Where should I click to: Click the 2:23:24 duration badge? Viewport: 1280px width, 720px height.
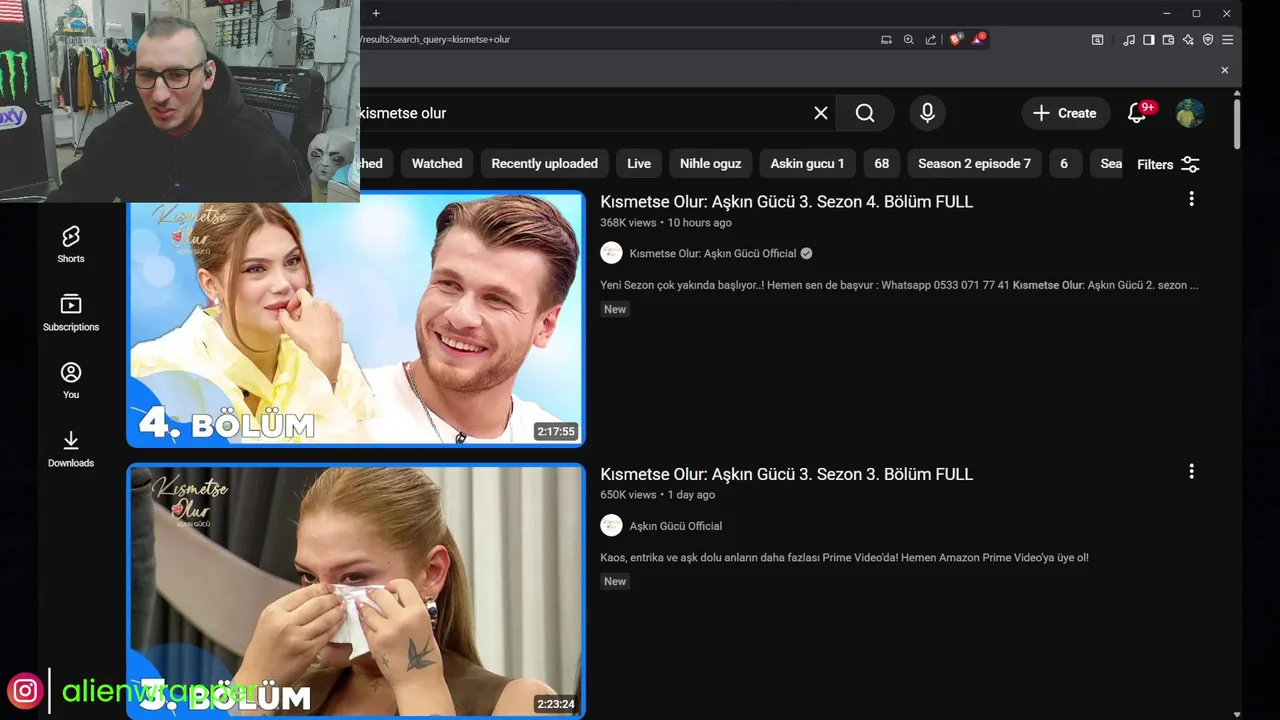pos(556,704)
